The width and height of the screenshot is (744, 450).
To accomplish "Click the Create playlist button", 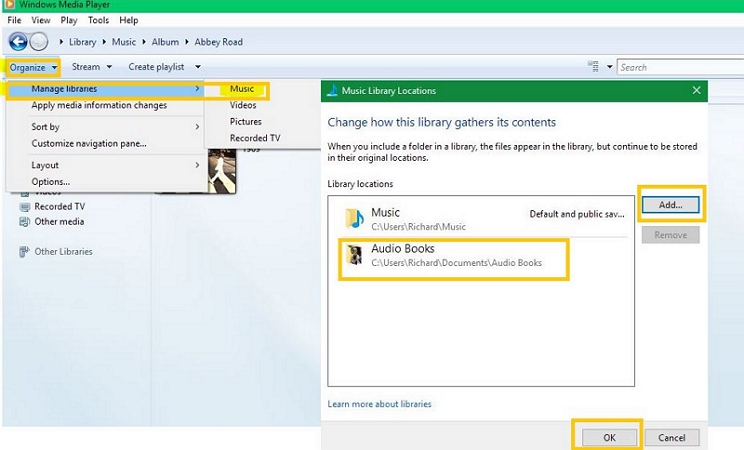I will click(156, 67).
